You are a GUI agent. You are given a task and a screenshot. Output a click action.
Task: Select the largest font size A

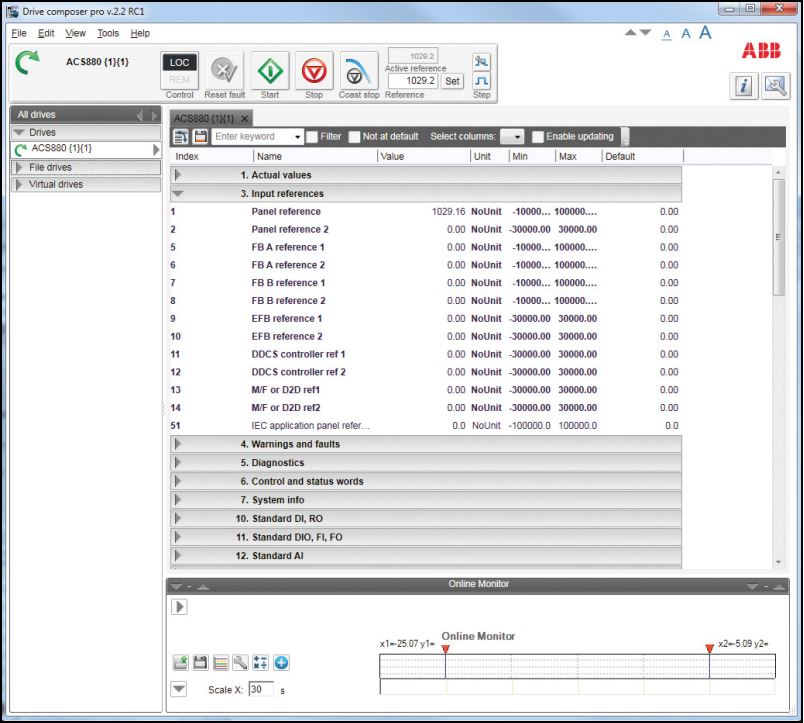(706, 32)
